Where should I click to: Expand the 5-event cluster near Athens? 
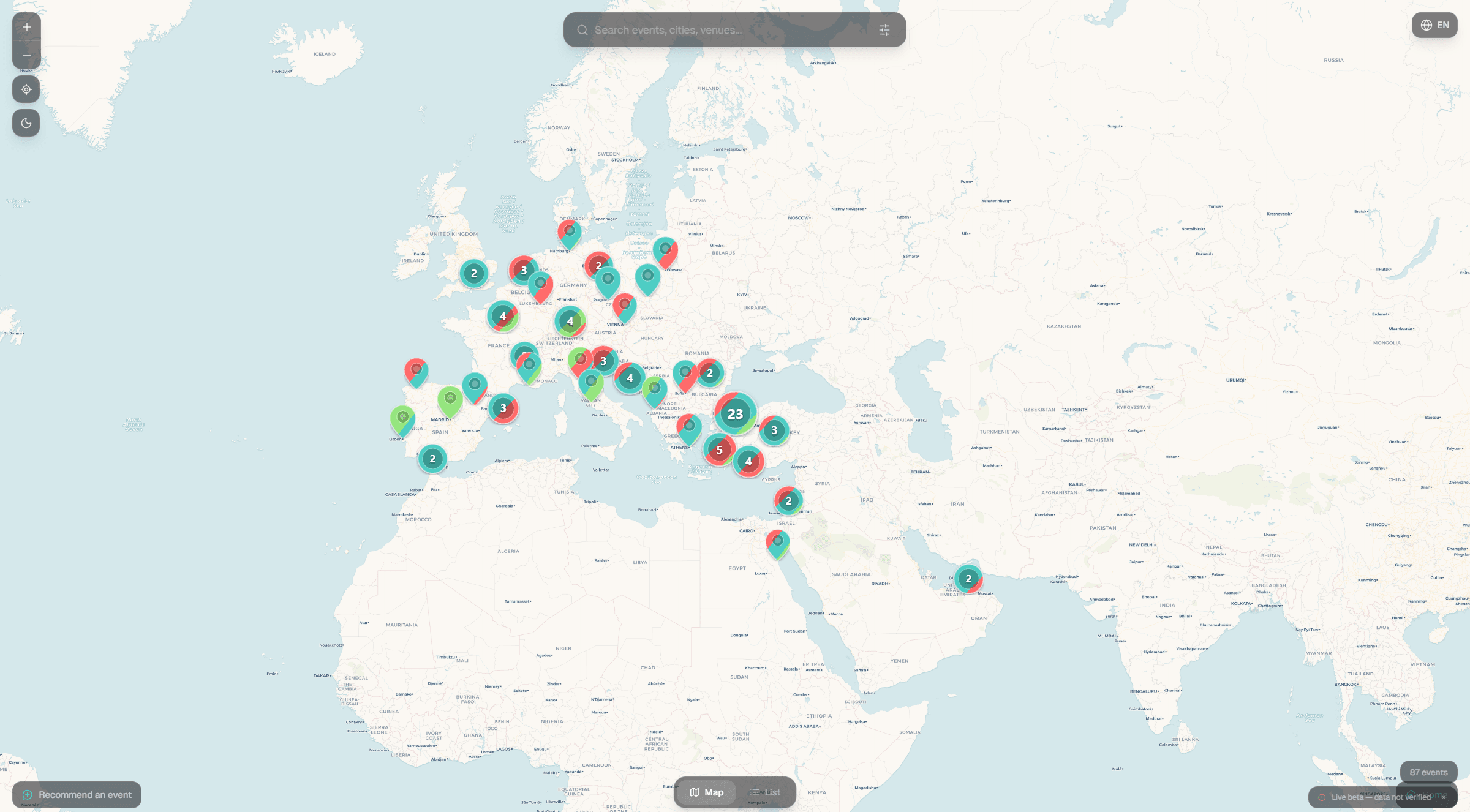pyautogui.click(x=719, y=450)
